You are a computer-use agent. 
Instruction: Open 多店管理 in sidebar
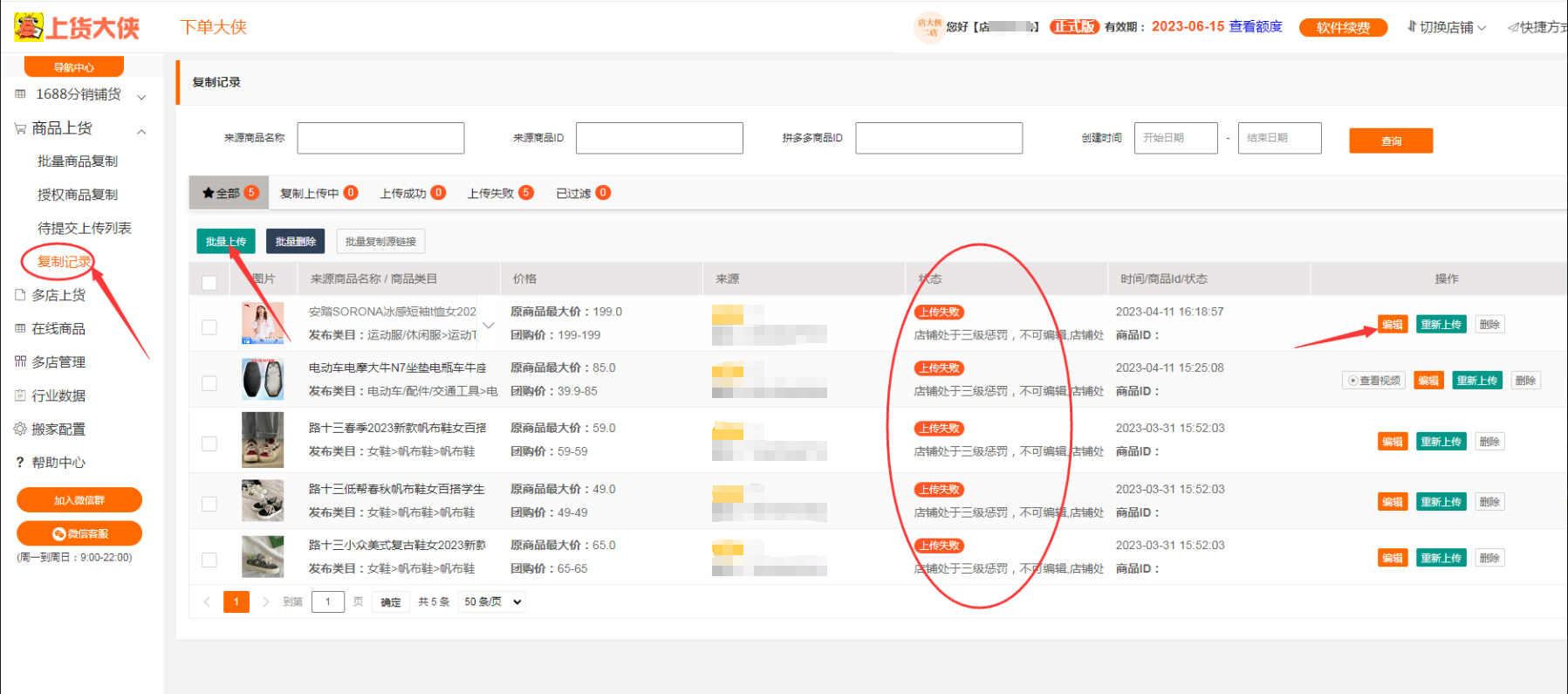point(58,362)
